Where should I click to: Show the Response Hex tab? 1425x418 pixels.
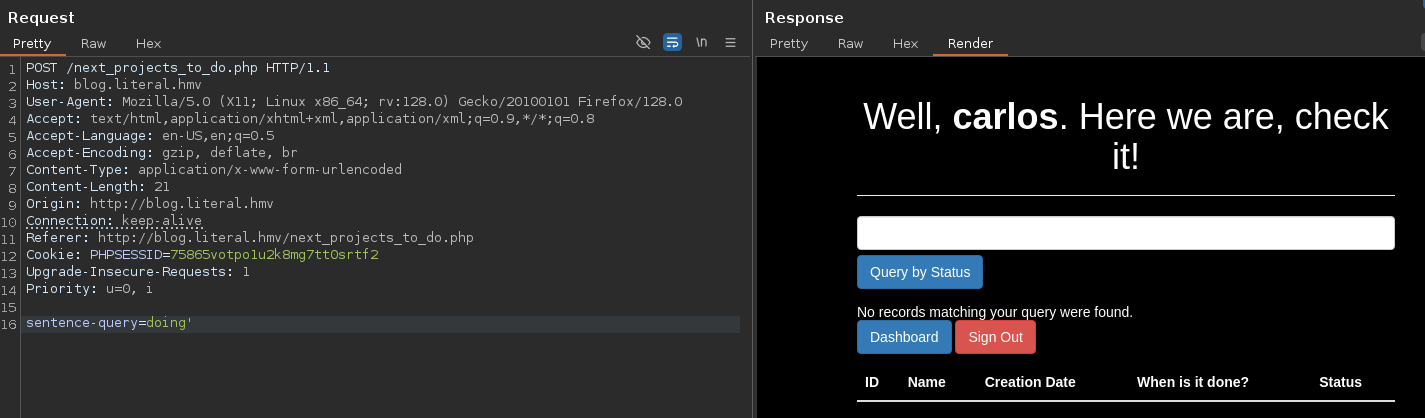point(905,44)
